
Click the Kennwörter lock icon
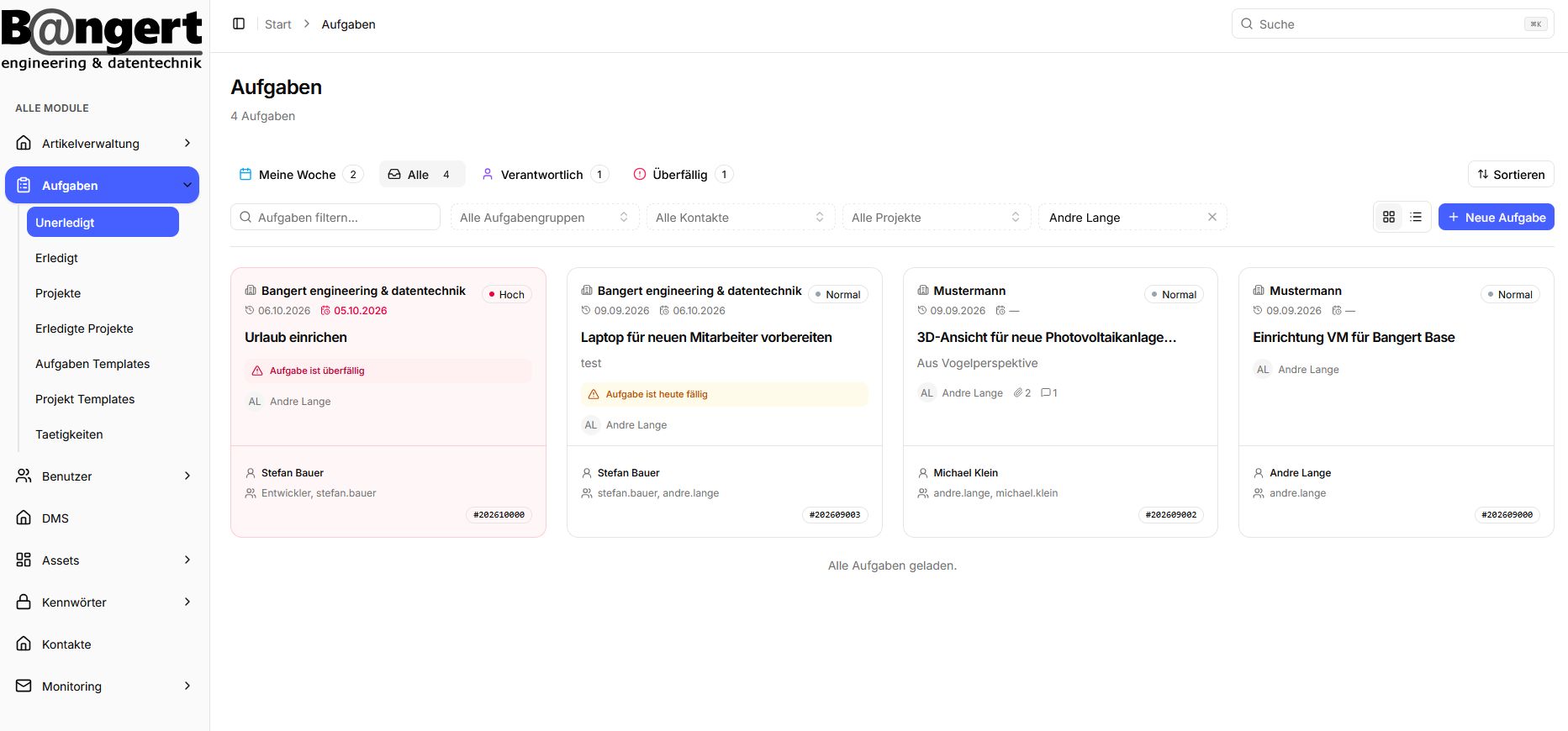click(24, 602)
